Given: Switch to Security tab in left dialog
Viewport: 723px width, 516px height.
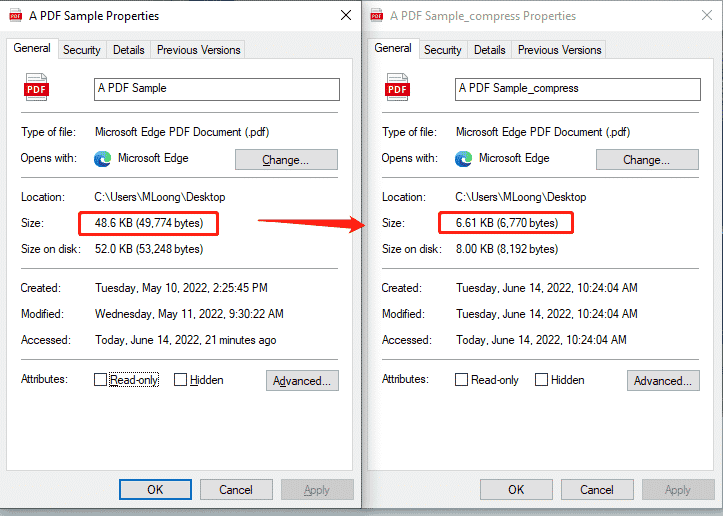Looking at the screenshot, I should 82,50.
